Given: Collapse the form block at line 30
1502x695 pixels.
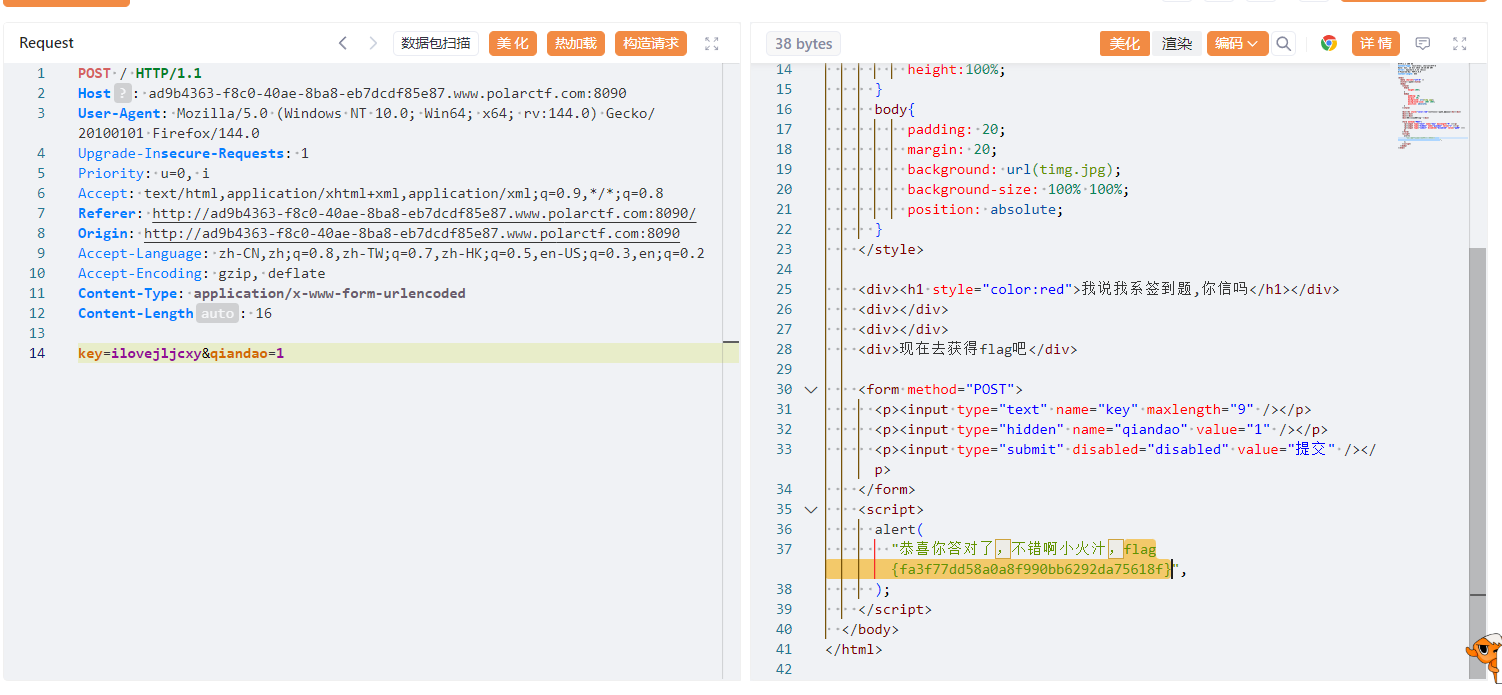Looking at the screenshot, I should (811, 389).
